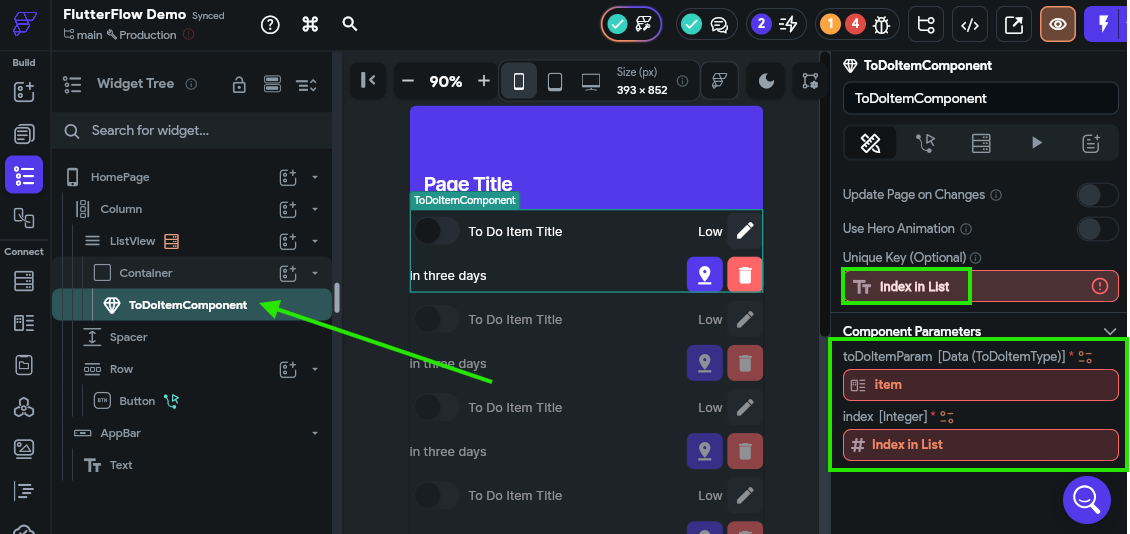The image size is (1130, 534).
Task: Edit the ToDoItemComponent name field
Action: click(x=981, y=98)
